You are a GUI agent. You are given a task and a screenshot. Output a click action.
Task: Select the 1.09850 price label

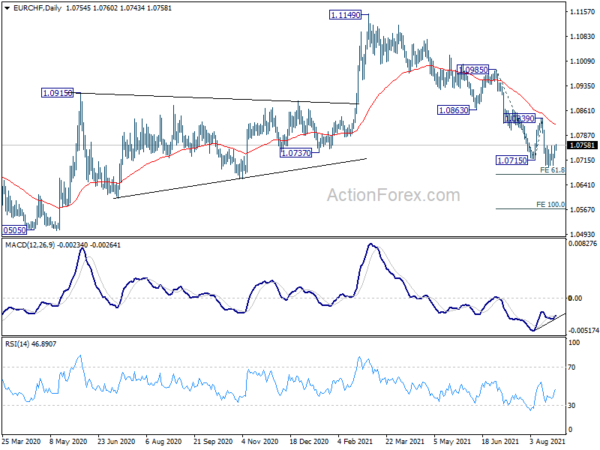point(473,70)
